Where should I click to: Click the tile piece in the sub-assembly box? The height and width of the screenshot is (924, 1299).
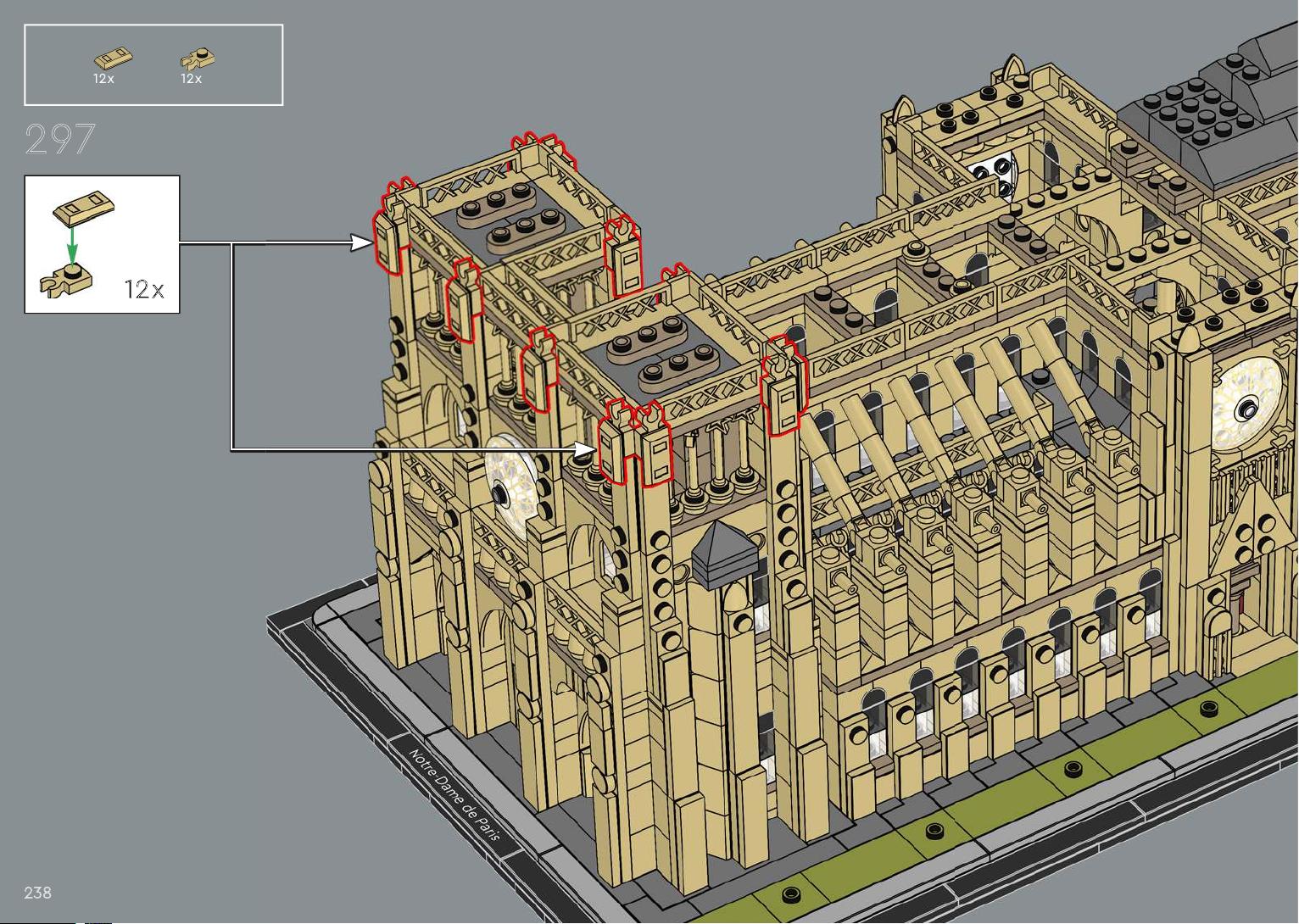[x=83, y=209]
